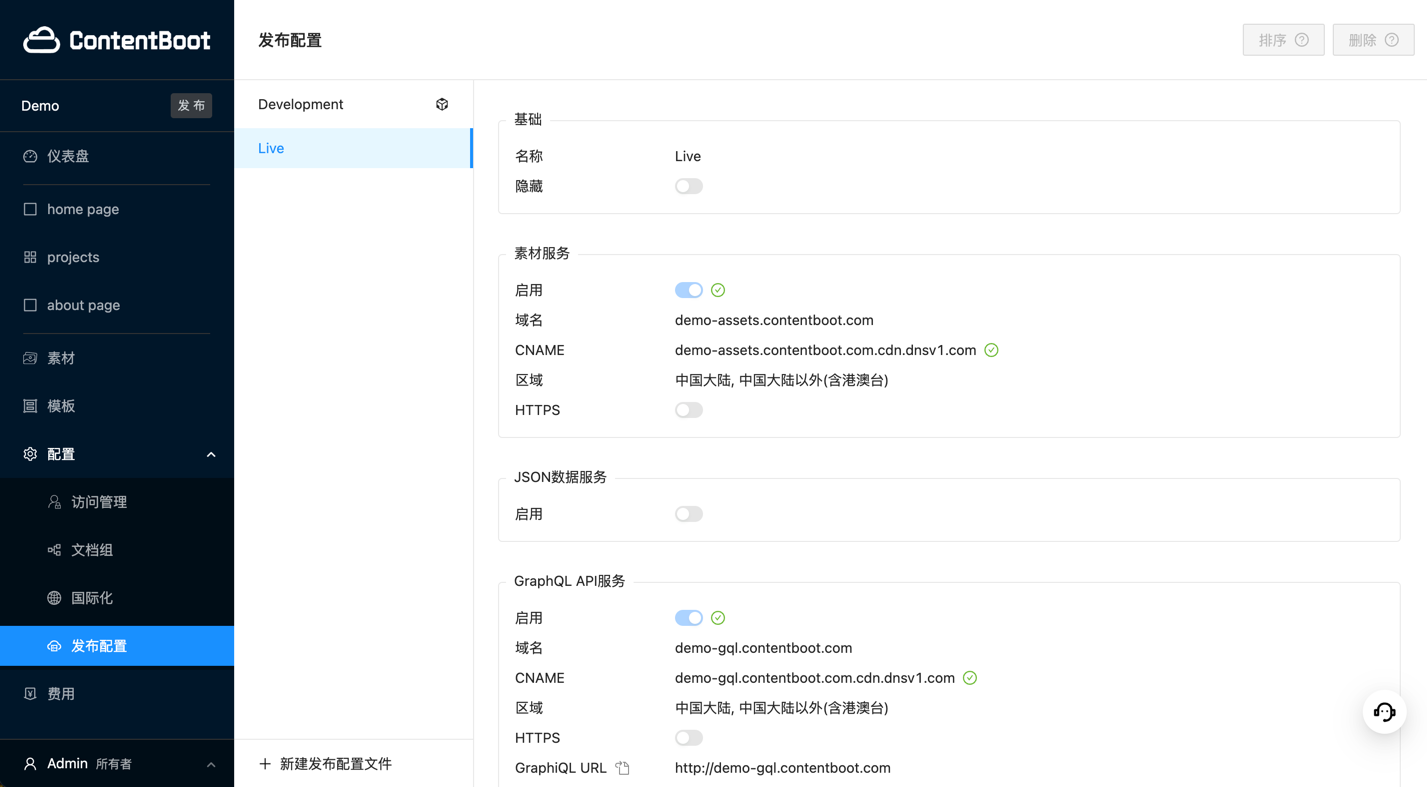Click the 模板 template icon
Viewport: 1427px width, 787px height.
[30, 406]
